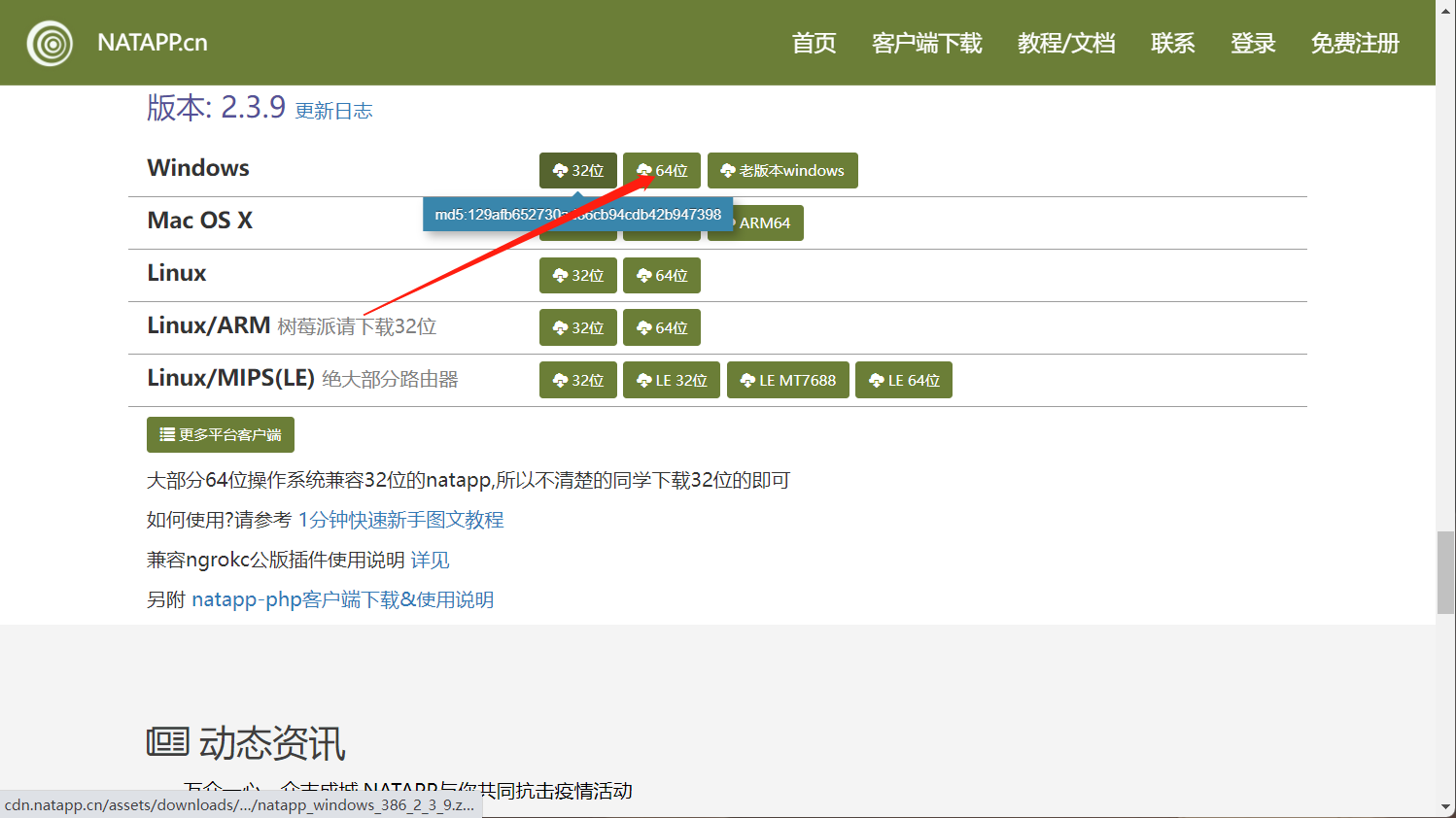1456x818 pixels.
Task: Open 1分钟快速新手图文教程 link
Action: (400, 520)
